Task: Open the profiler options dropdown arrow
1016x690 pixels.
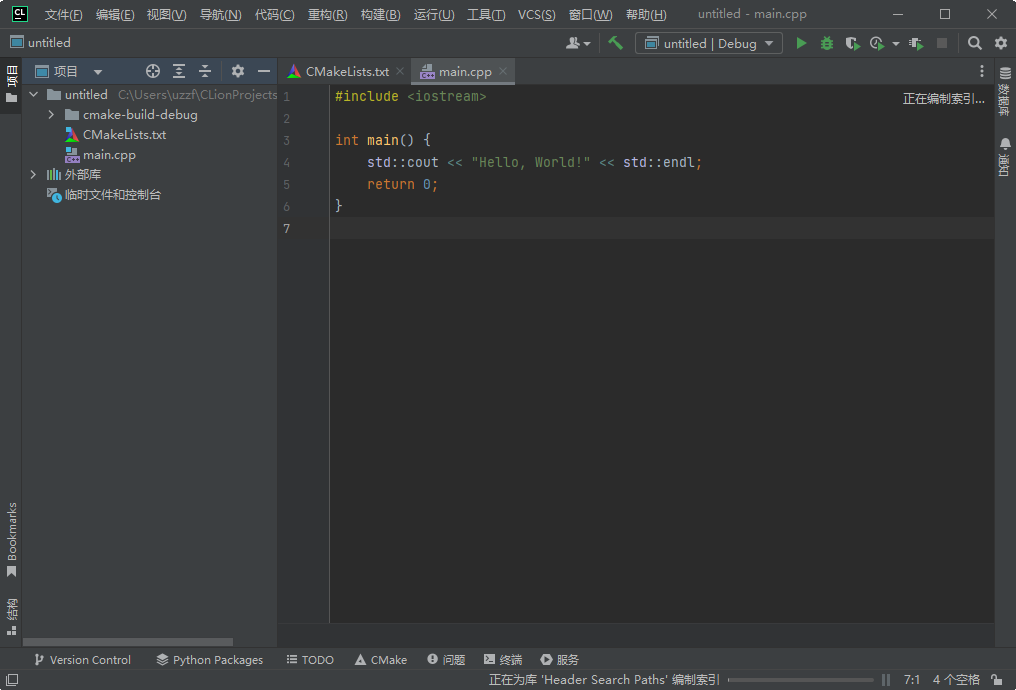Action: 895,44
